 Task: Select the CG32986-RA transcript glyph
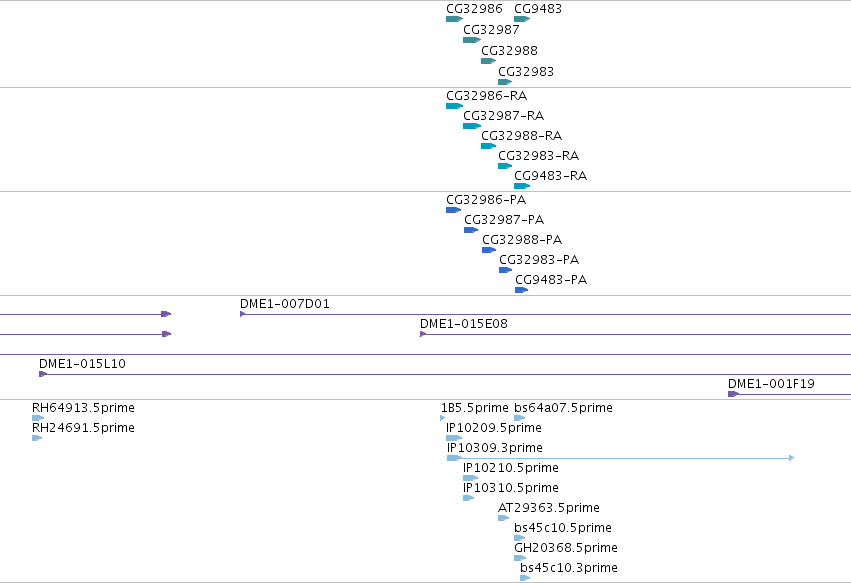[x=454, y=106]
